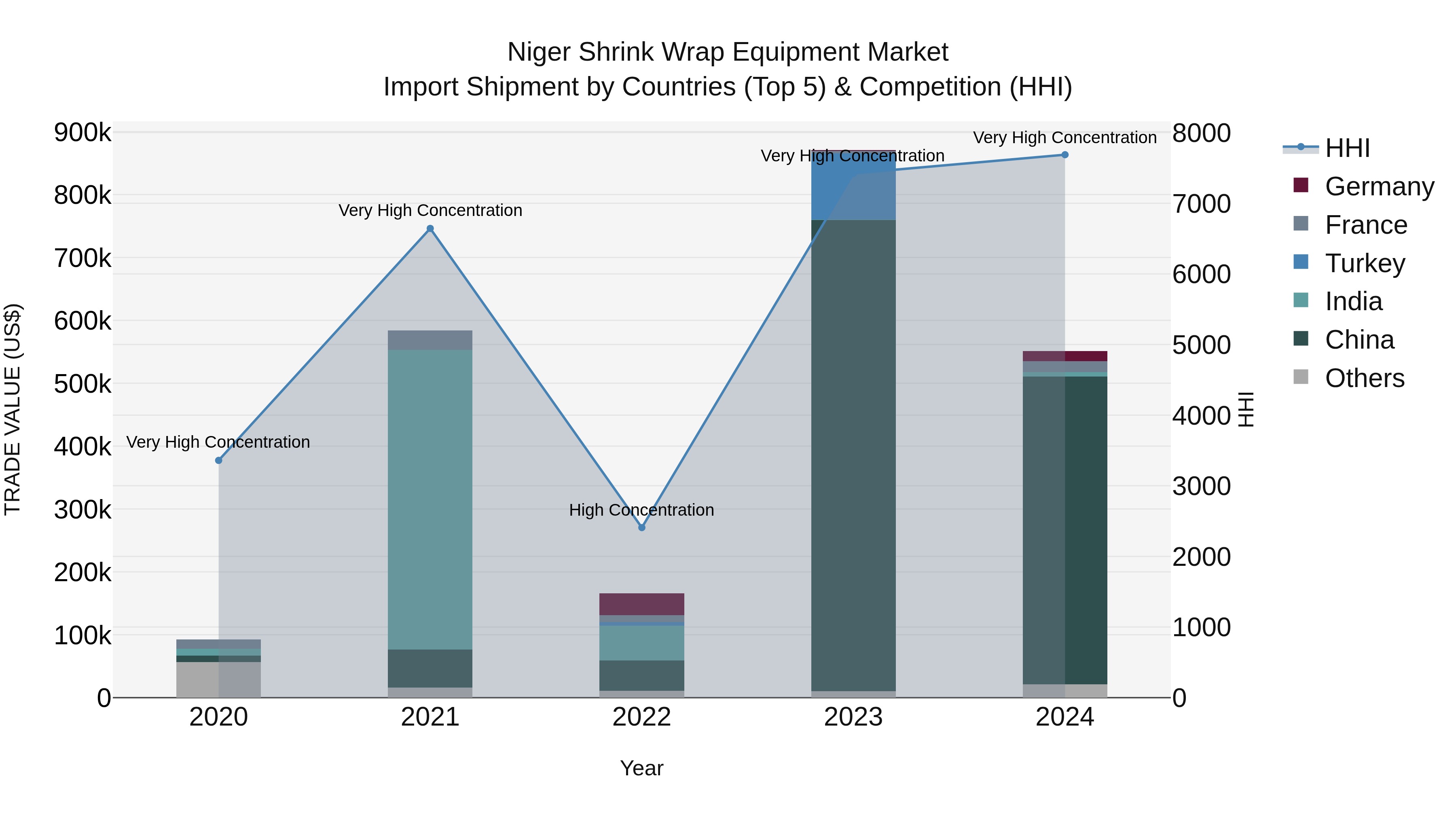The height and width of the screenshot is (819, 1456).
Task: Click the Others grey legend swatch
Action: click(x=1301, y=377)
